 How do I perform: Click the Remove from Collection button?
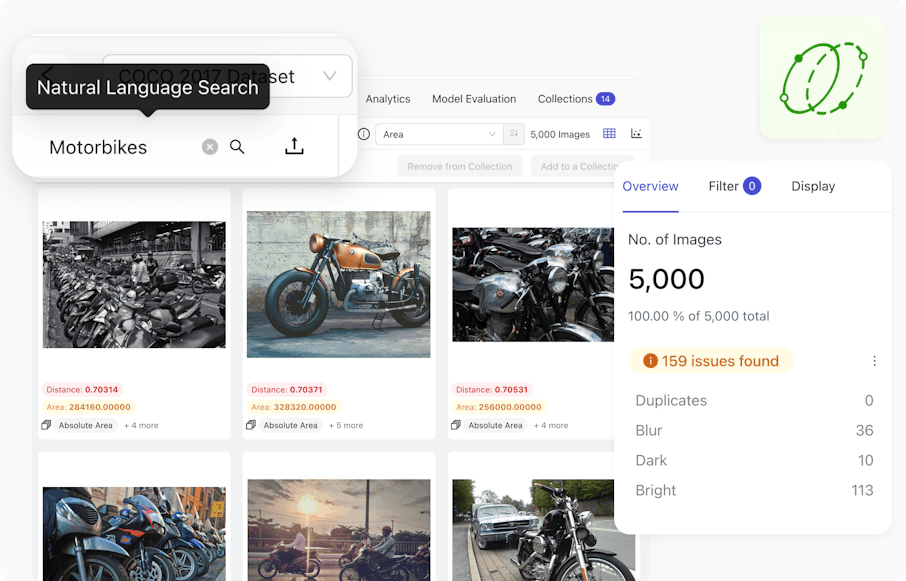click(459, 166)
